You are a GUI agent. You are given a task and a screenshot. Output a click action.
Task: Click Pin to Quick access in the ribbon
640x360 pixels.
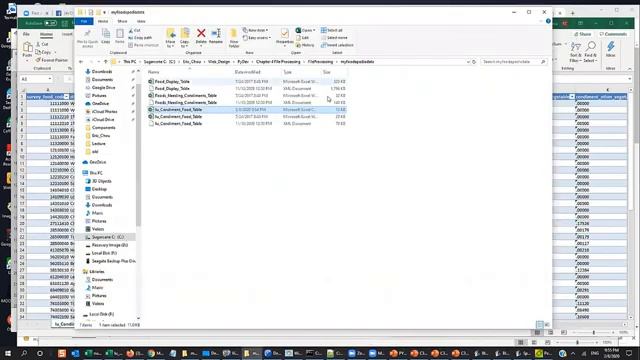[x=87, y=38]
